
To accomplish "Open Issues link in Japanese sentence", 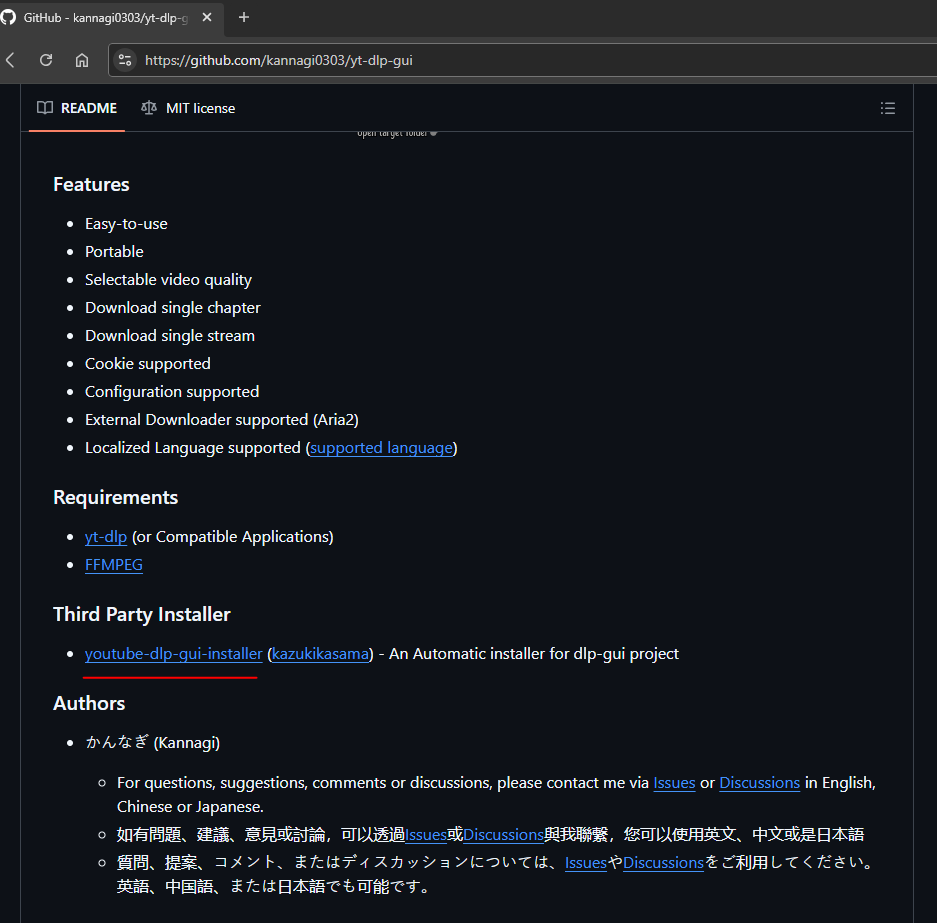I will [586, 863].
